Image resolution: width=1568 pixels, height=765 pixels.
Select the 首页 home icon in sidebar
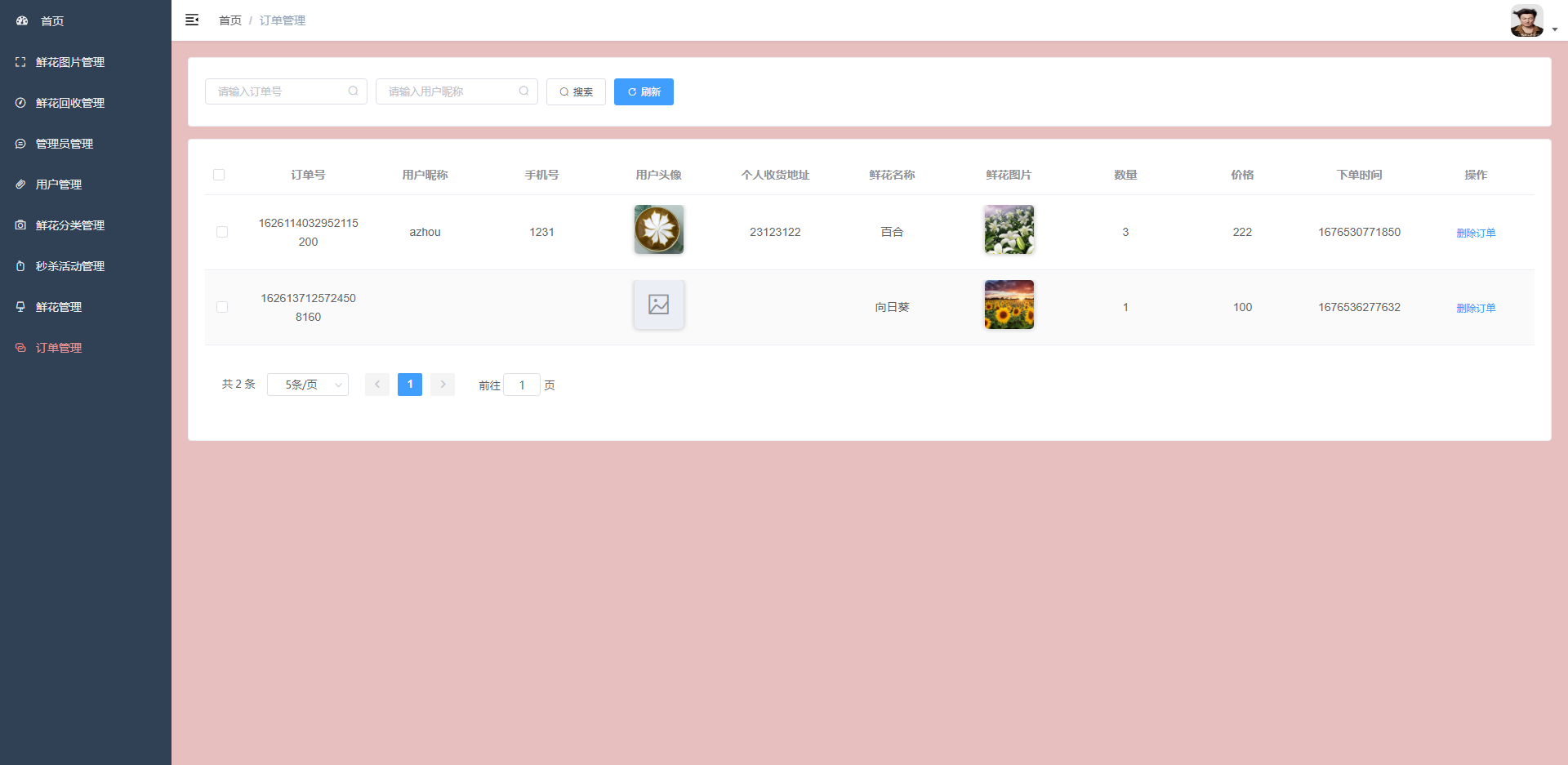[20, 20]
